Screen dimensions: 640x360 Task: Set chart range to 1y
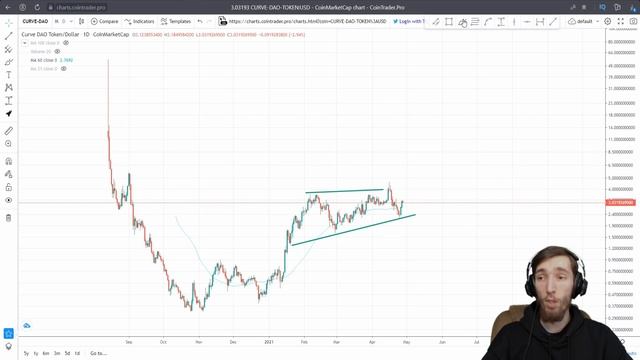36,353
